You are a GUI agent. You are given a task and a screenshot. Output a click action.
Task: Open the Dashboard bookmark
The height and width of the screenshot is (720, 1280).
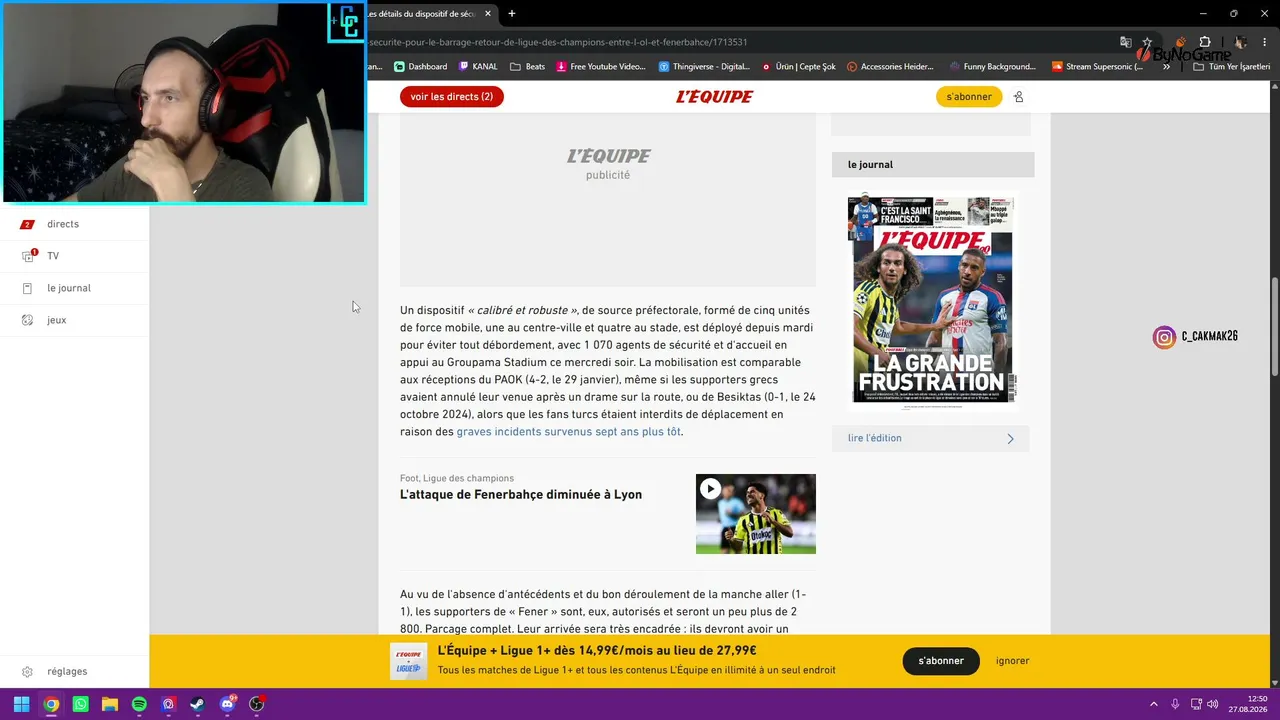[420, 67]
